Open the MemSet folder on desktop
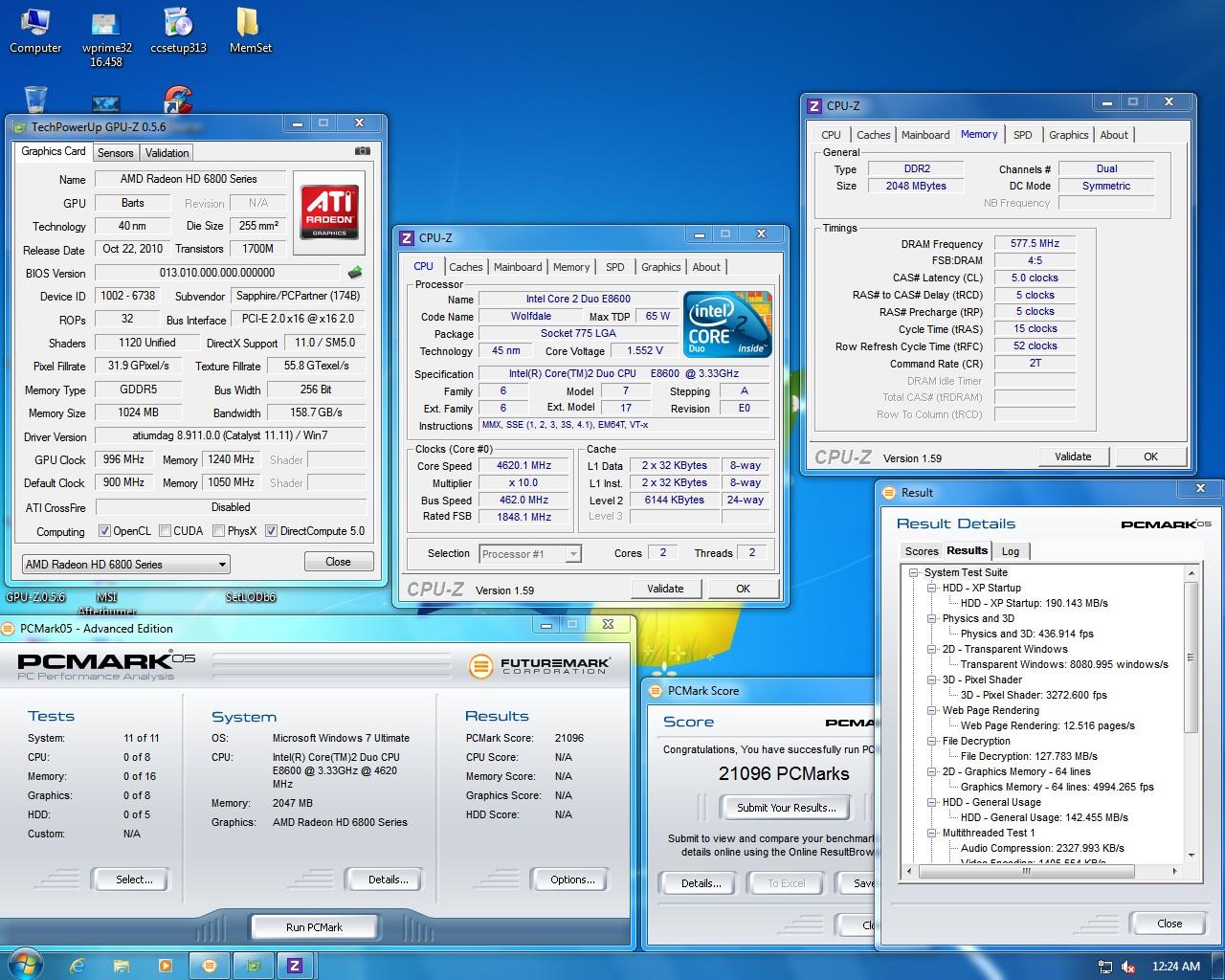 (250, 30)
